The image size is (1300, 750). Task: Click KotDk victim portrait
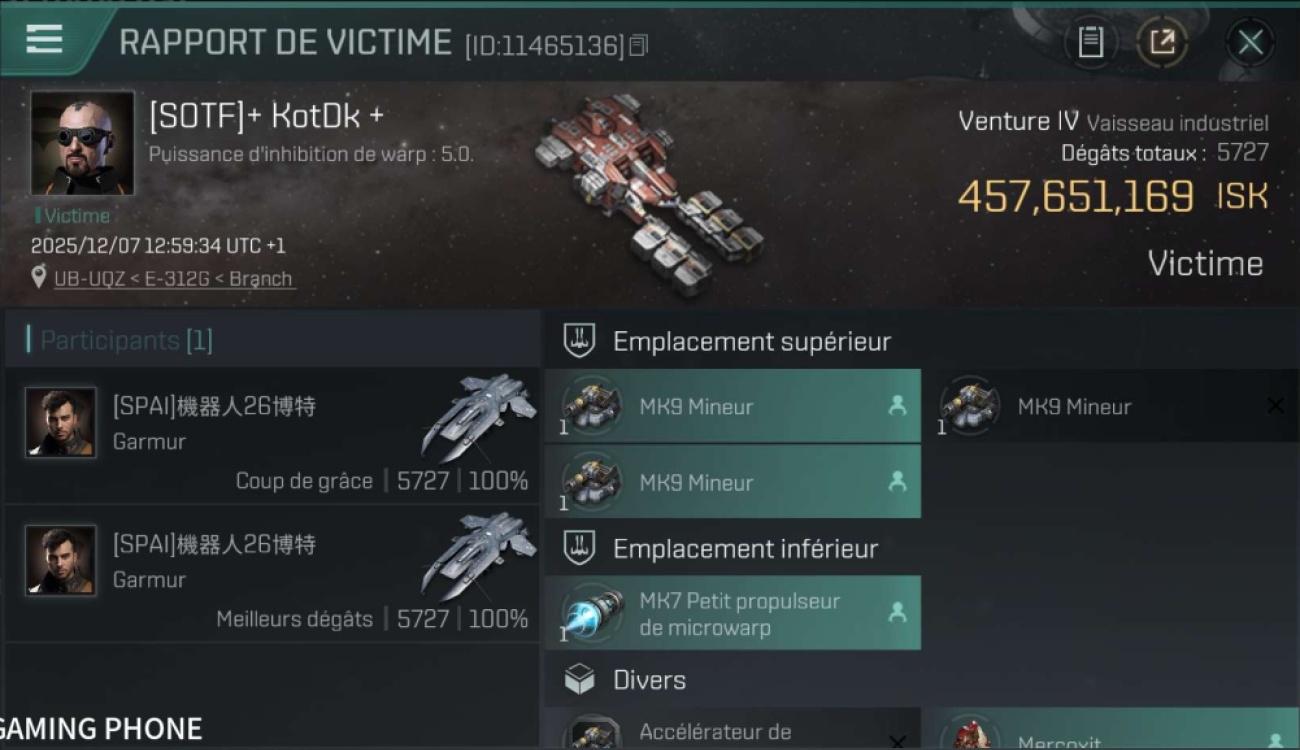[82, 143]
